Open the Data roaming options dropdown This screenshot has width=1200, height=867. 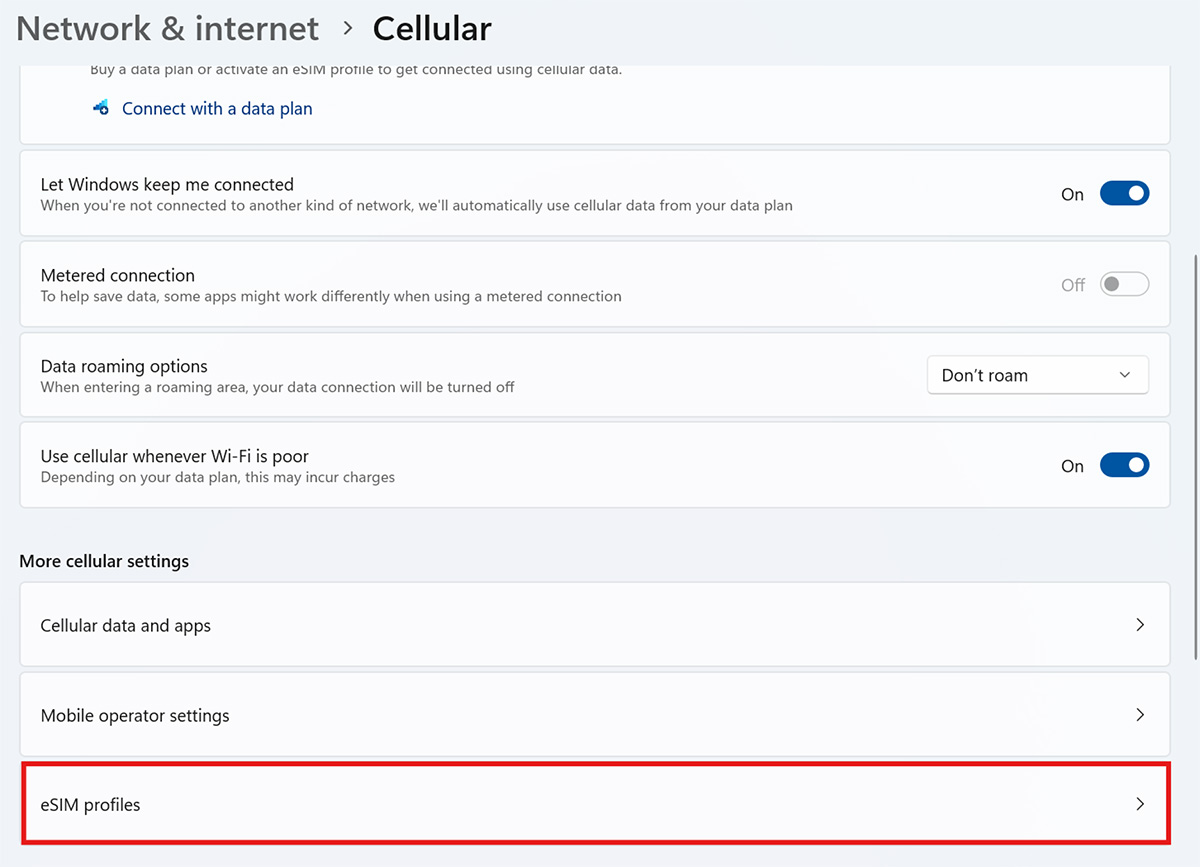[1037, 375]
